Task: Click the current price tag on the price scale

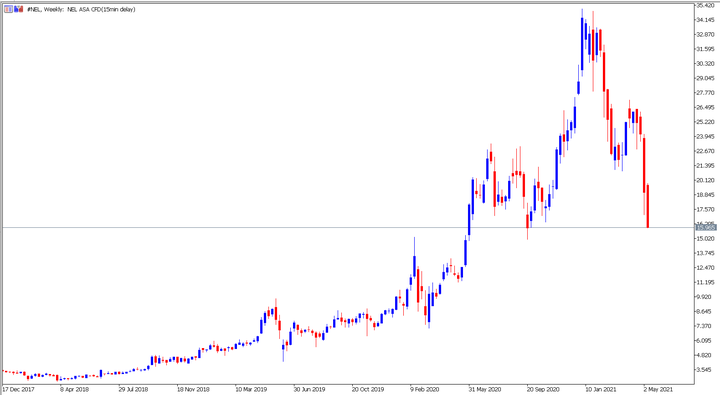Action: coord(707,227)
